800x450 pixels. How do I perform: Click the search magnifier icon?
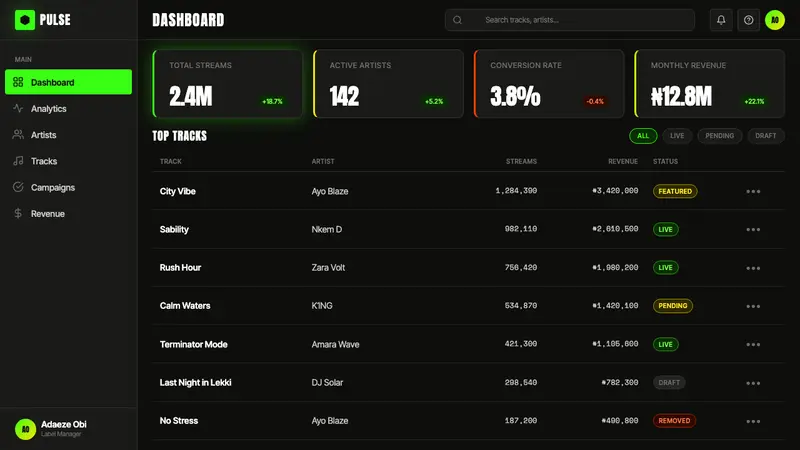[x=458, y=20]
